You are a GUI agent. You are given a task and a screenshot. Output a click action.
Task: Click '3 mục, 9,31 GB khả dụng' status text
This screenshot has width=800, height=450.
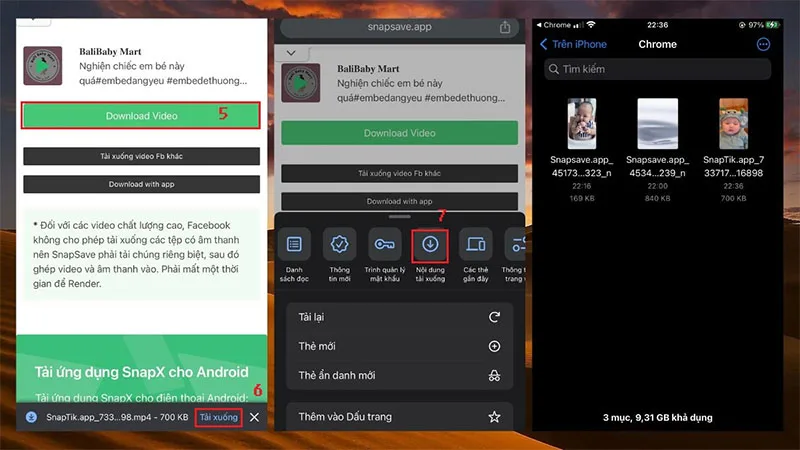(x=657, y=417)
